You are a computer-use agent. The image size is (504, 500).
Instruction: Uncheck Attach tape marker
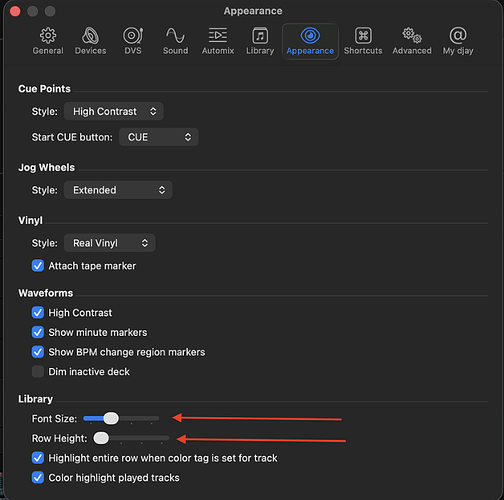[38, 266]
